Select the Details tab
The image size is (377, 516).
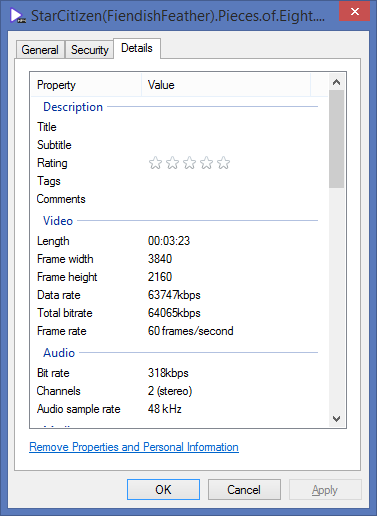point(137,48)
